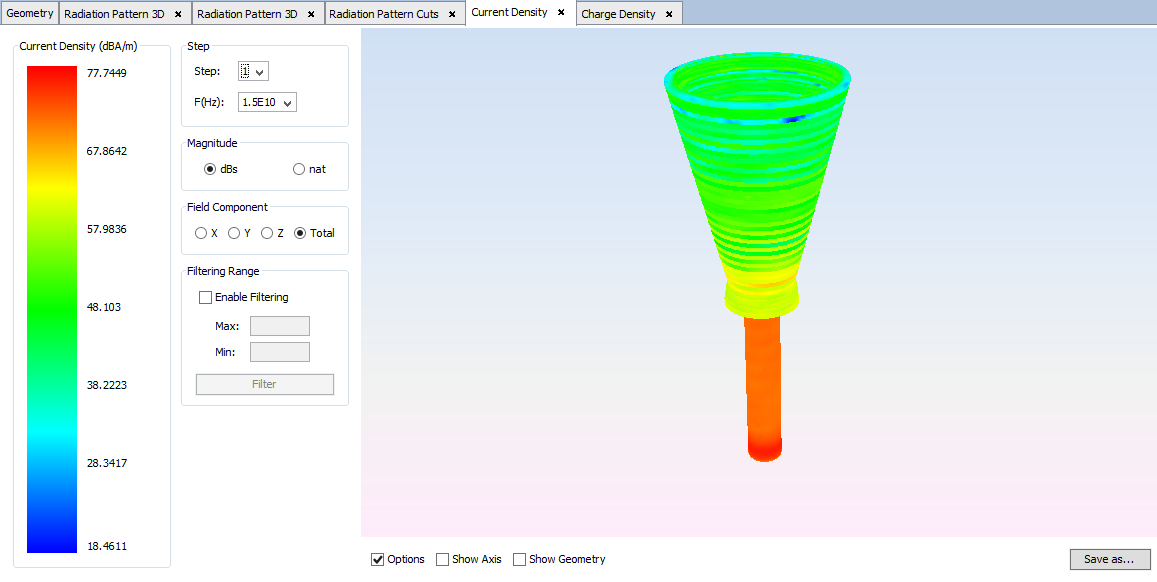The height and width of the screenshot is (582, 1157).
Task: Enable the Show Geometry checkbox
Action: pos(519,560)
